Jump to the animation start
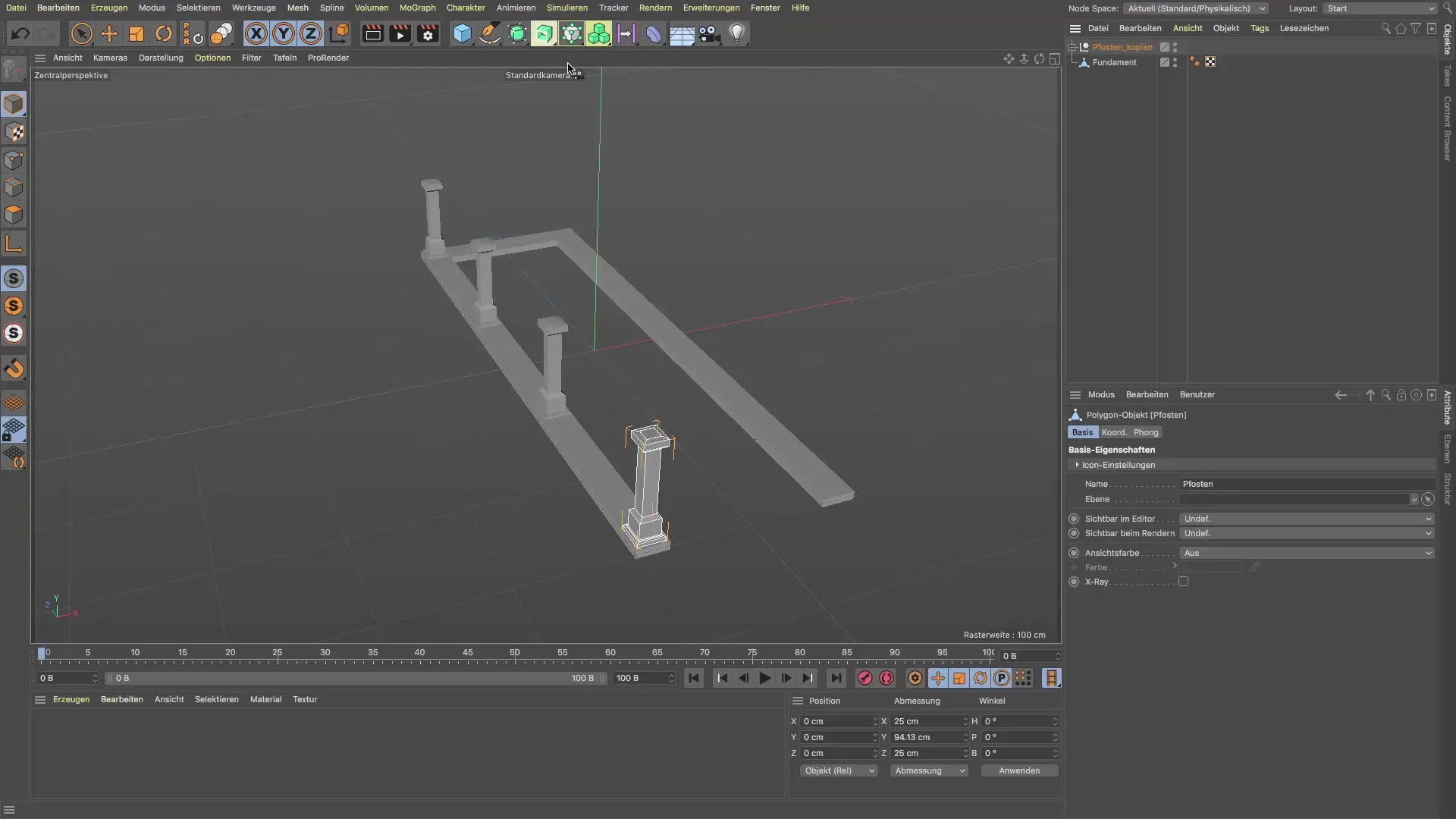 694,678
